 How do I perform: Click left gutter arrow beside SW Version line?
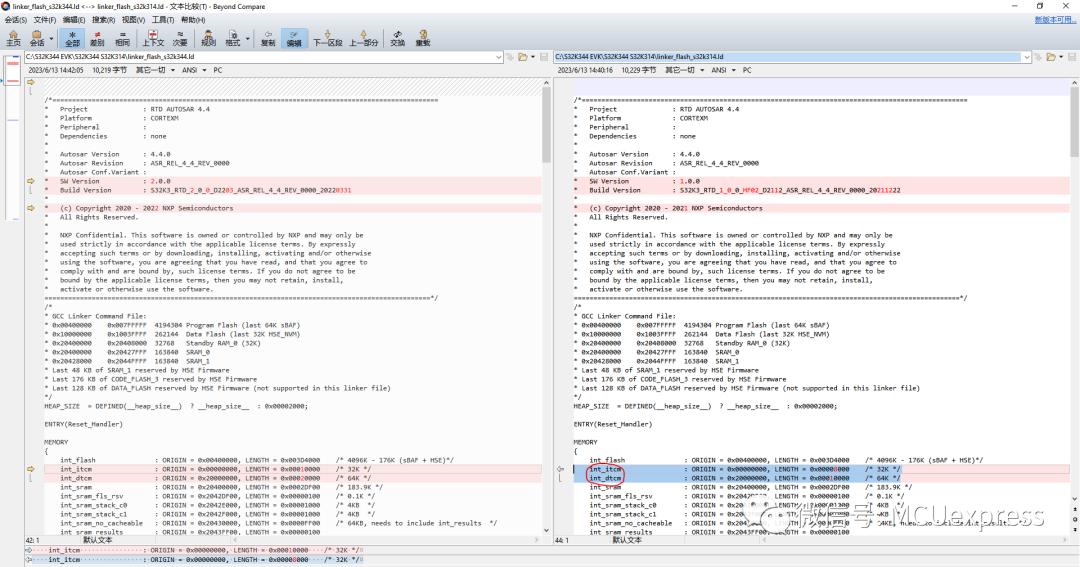coord(30,181)
